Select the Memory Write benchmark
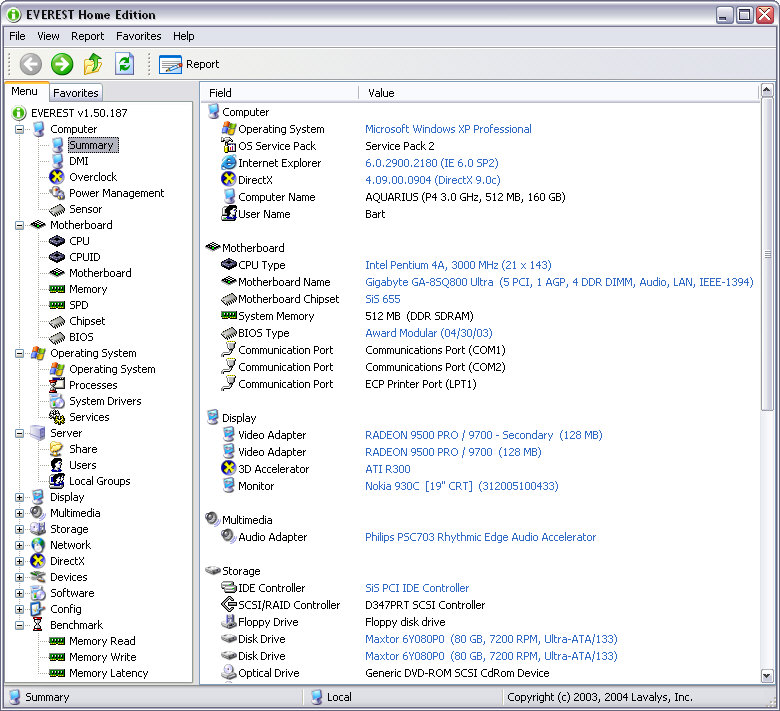Screen dimensions: 780x711 coord(102,657)
